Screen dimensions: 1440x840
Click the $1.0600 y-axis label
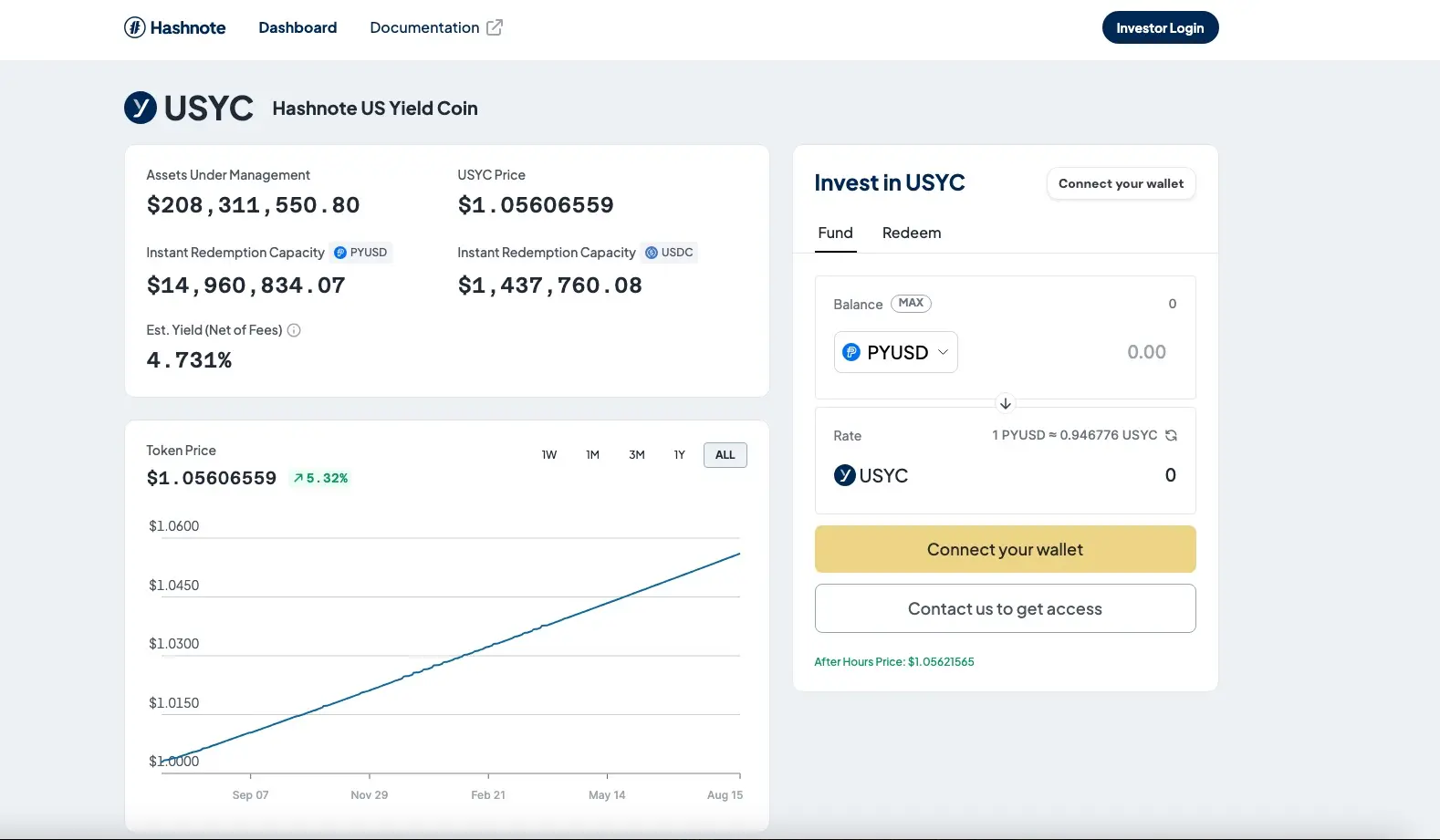[x=173, y=526]
